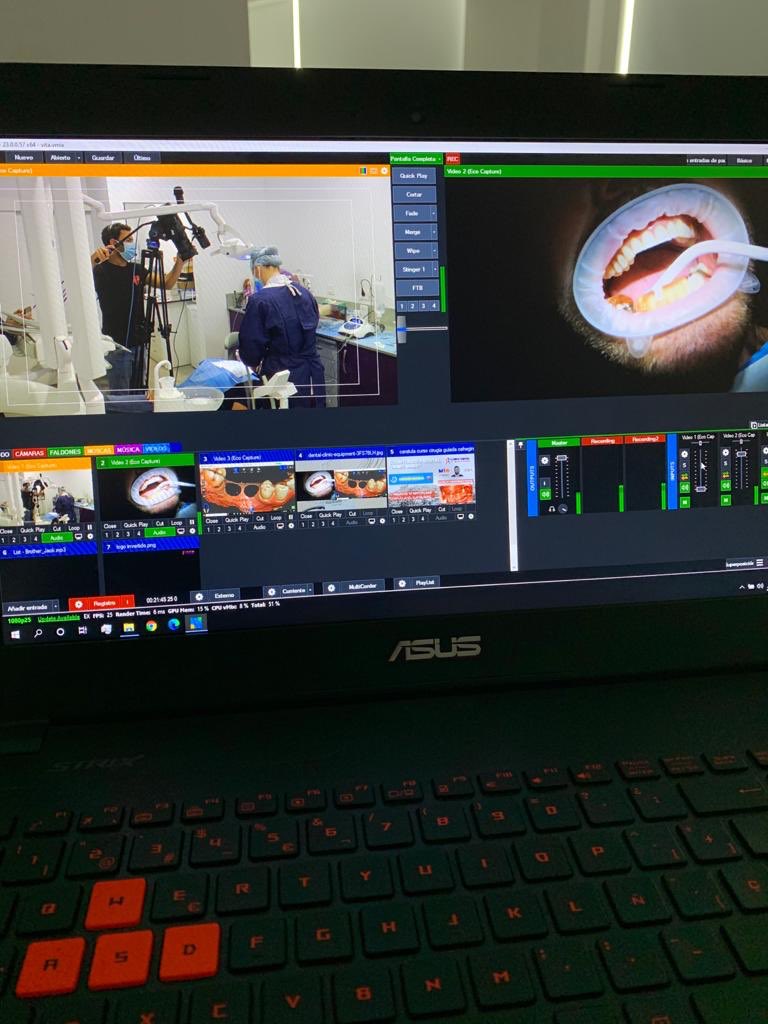Click monitor icon on input 2 Video 2

click(x=182, y=532)
